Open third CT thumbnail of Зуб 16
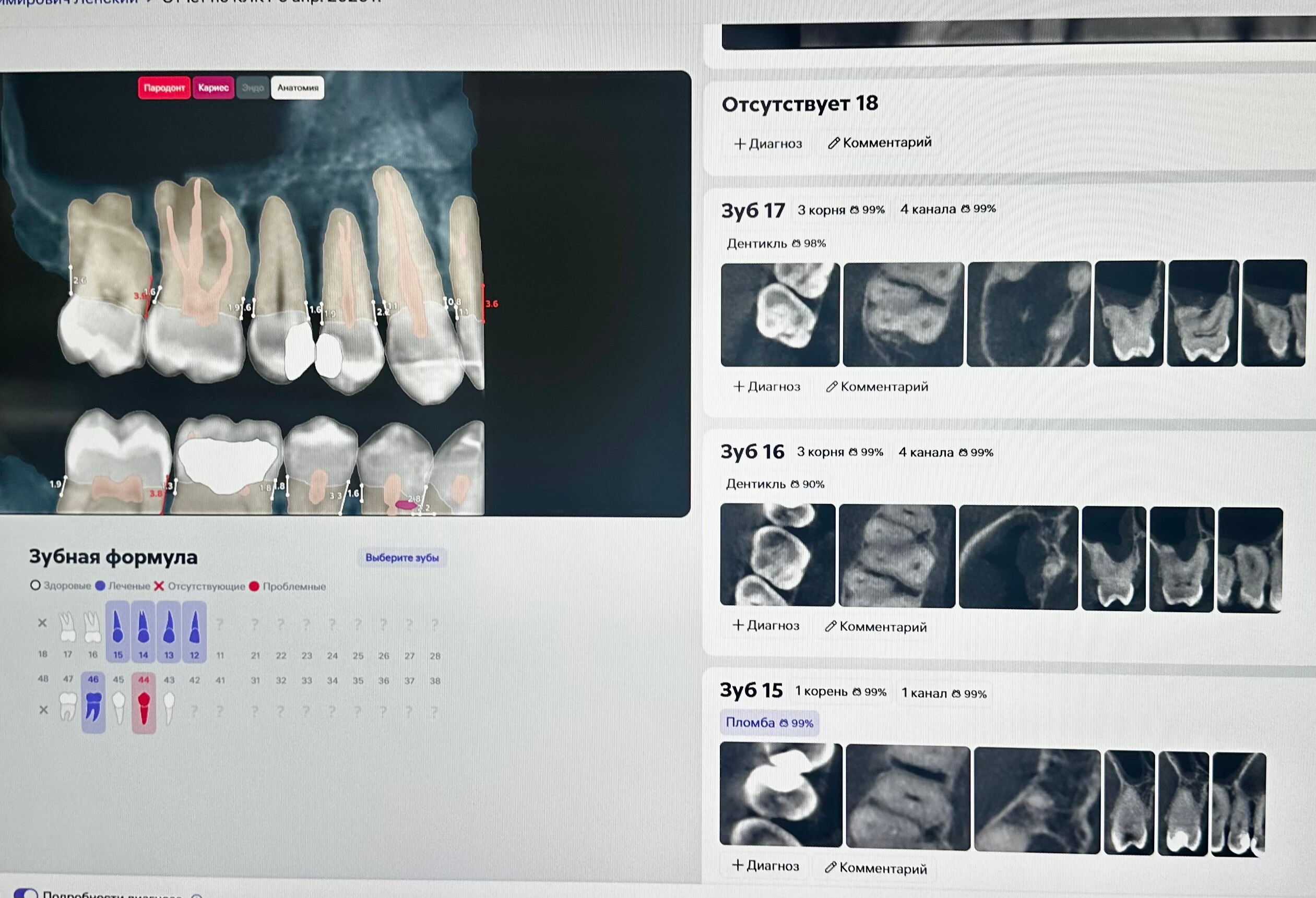The width and height of the screenshot is (1316, 898). coord(1018,557)
